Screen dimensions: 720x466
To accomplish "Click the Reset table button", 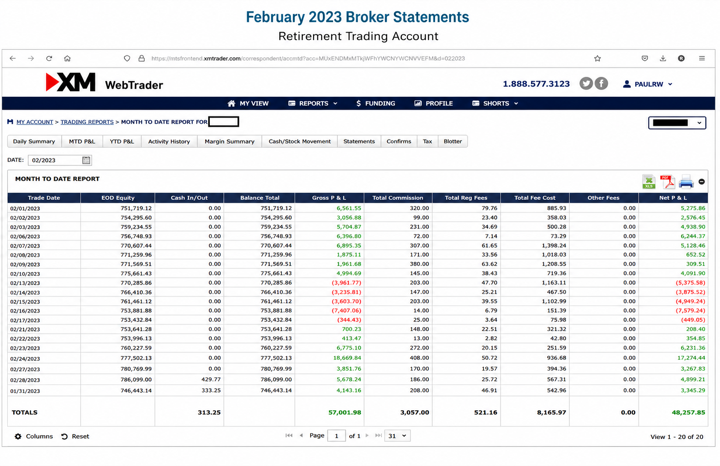I will [x=75, y=436].
